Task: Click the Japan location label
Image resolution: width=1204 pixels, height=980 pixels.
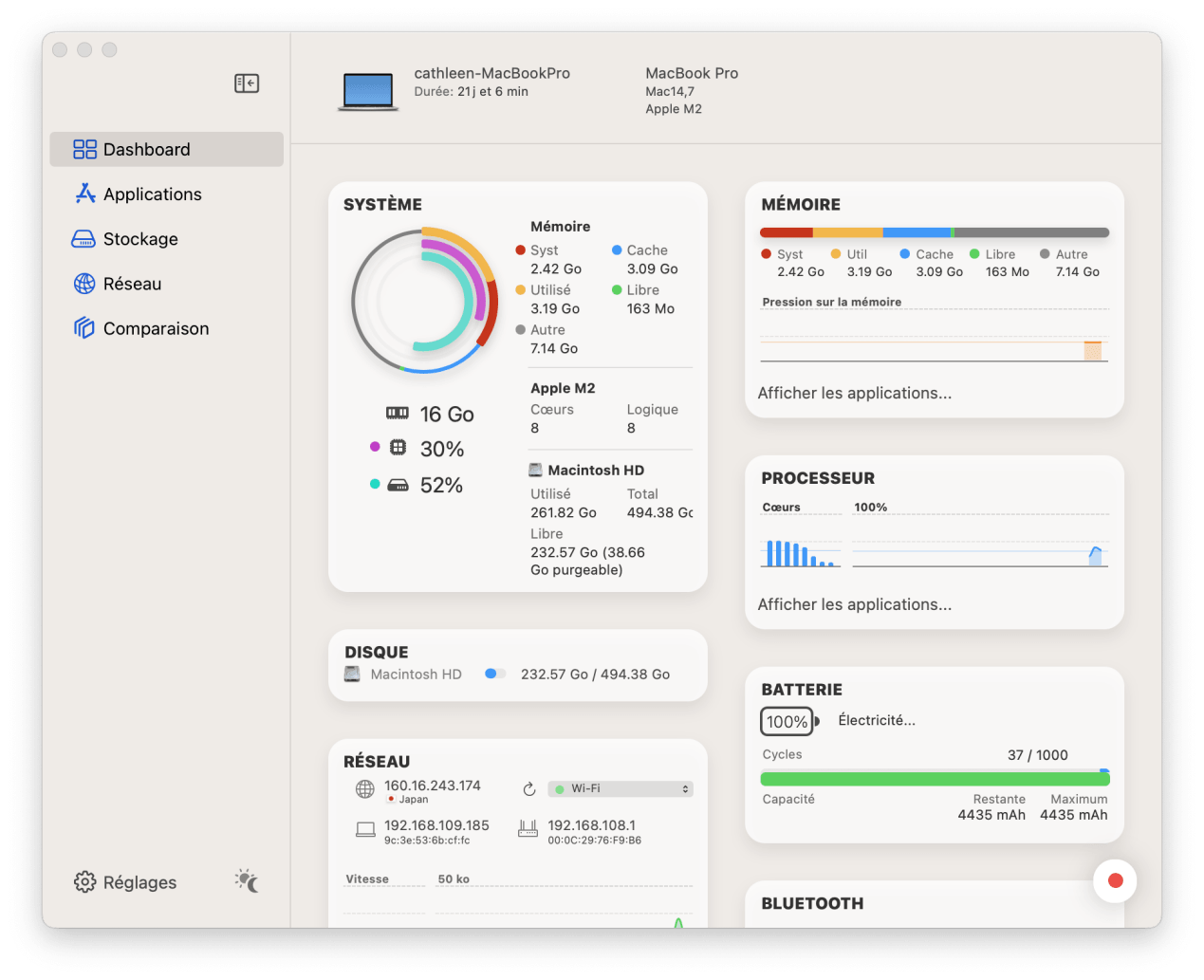Action: point(414,800)
